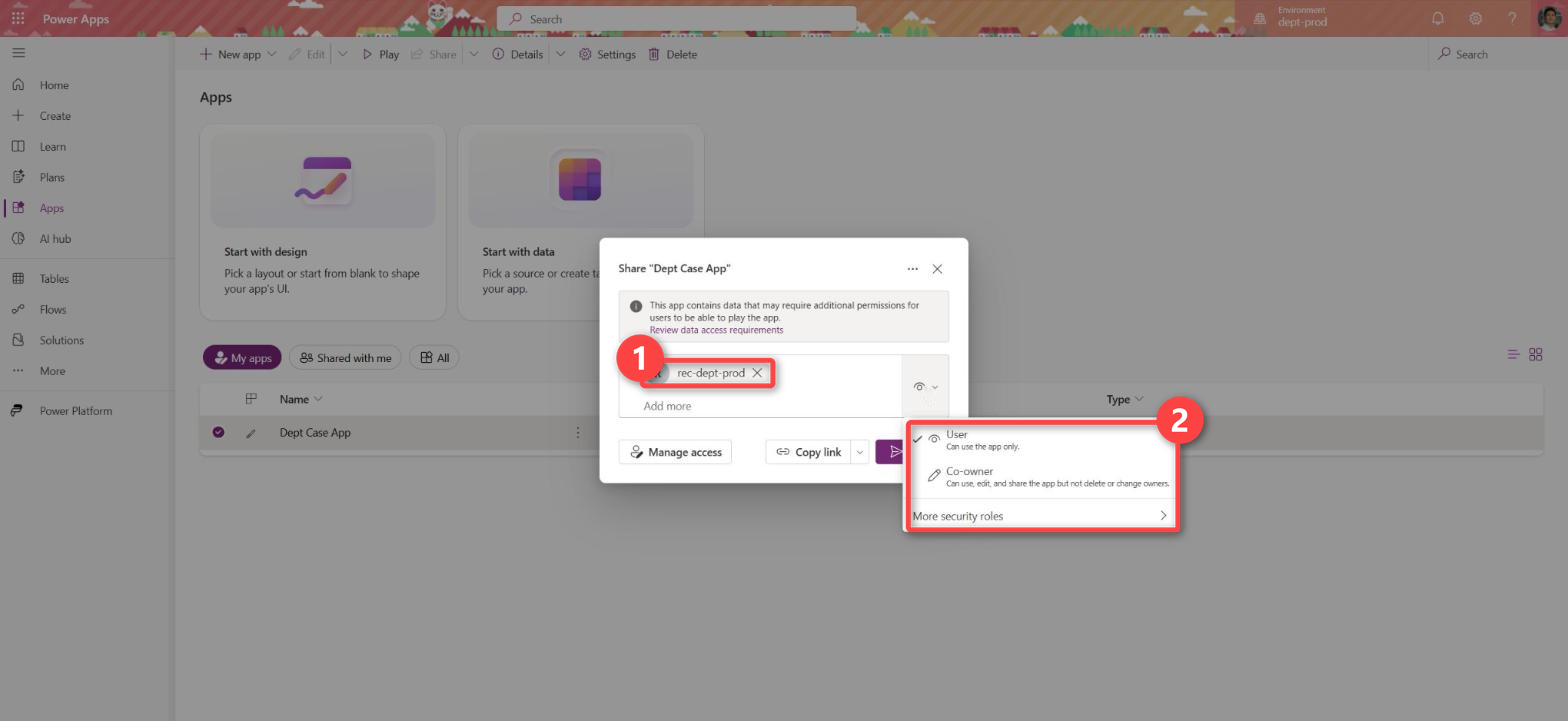Click the pencil edit icon for Dept Case App
Image resolution: width=1568 pixels, height=721 pixels.
(x=251, y=433)
